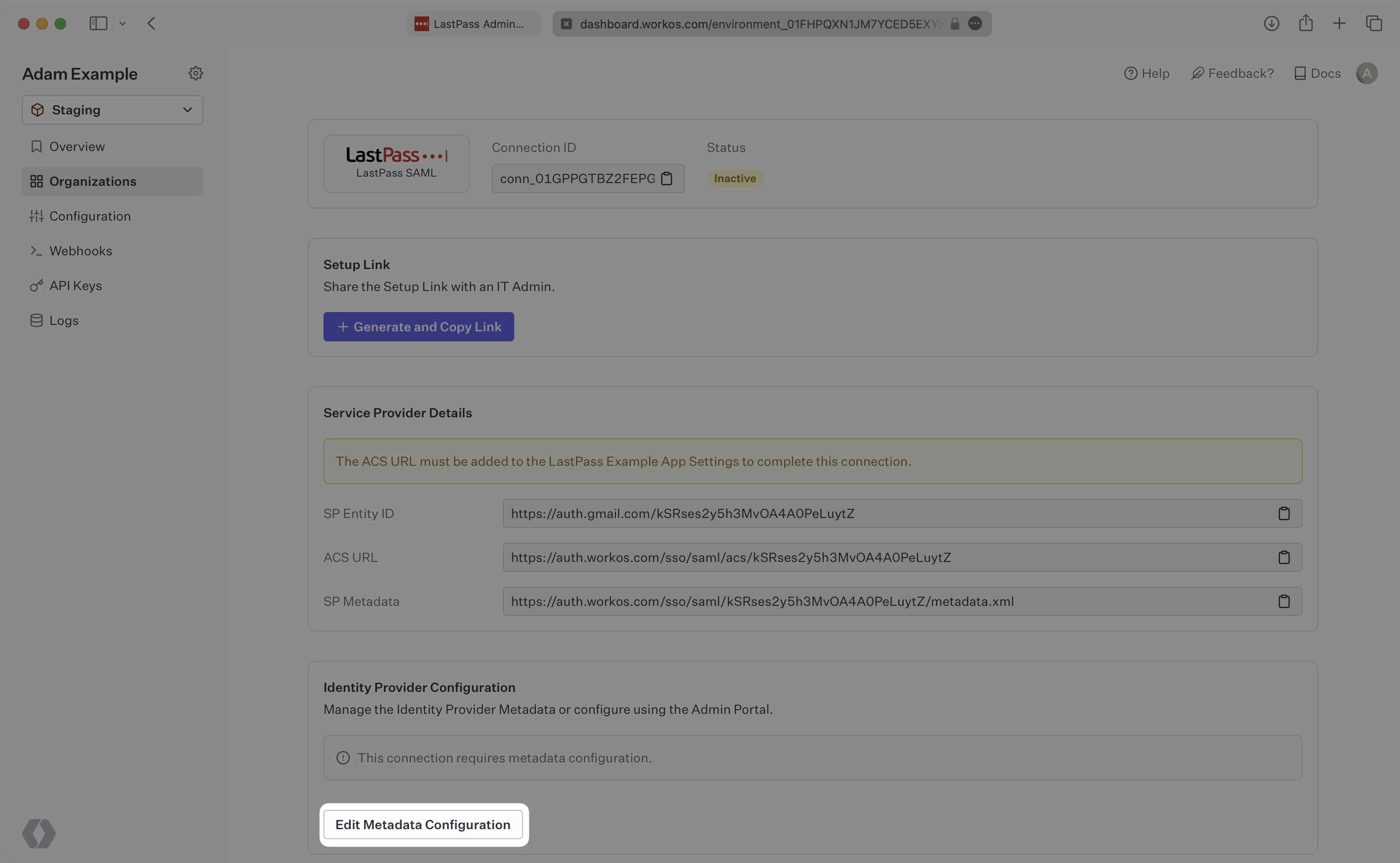Copy the SP Entity ID value
The height and width of the screenshot is (863, 1400).
[1284, 513]
